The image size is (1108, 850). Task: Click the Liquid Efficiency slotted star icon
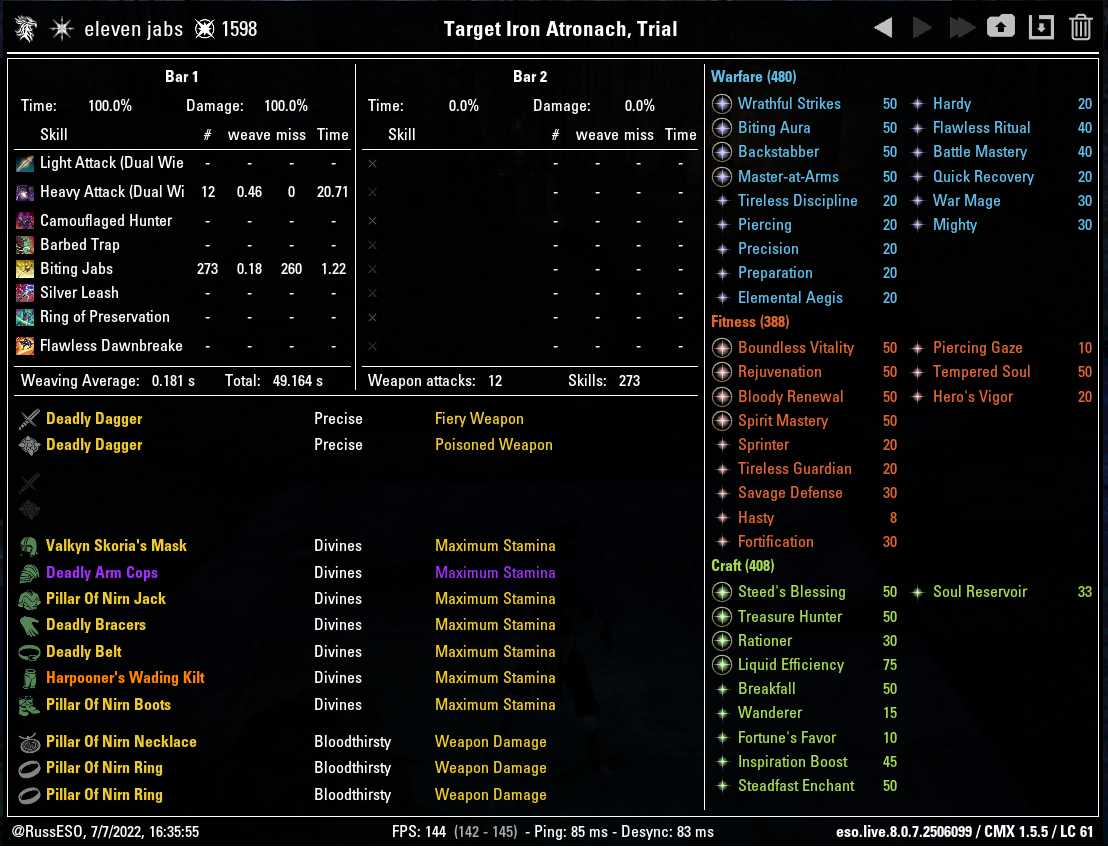tap(721, 665)
